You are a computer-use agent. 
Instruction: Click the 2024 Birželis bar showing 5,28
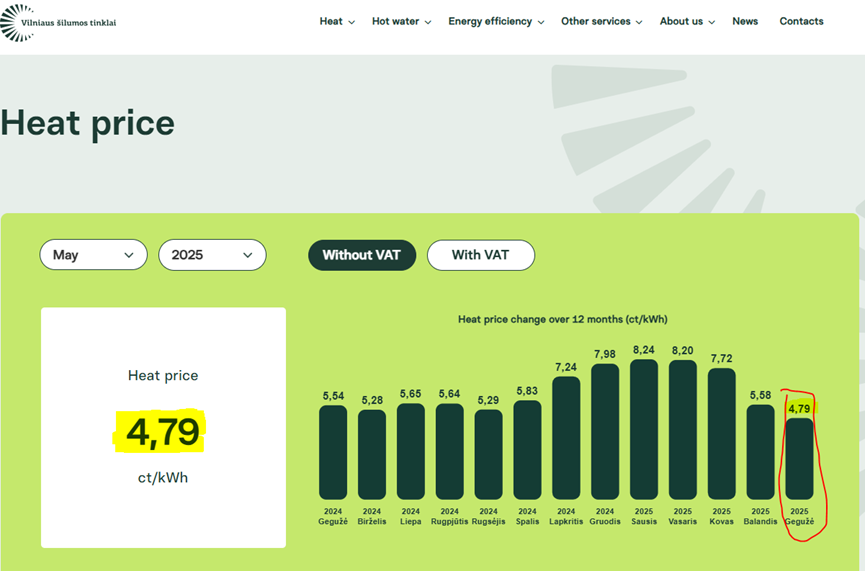click(x=372, y=455)
